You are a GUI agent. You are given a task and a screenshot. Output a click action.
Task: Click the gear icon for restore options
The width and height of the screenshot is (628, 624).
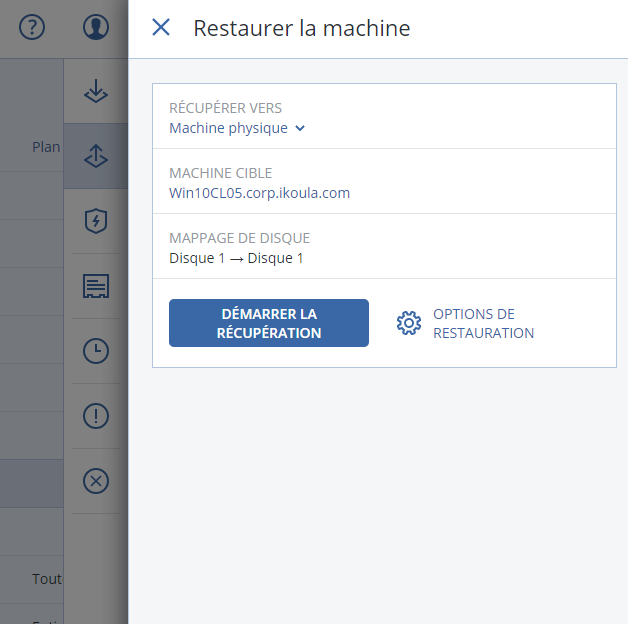click(409, 323)
